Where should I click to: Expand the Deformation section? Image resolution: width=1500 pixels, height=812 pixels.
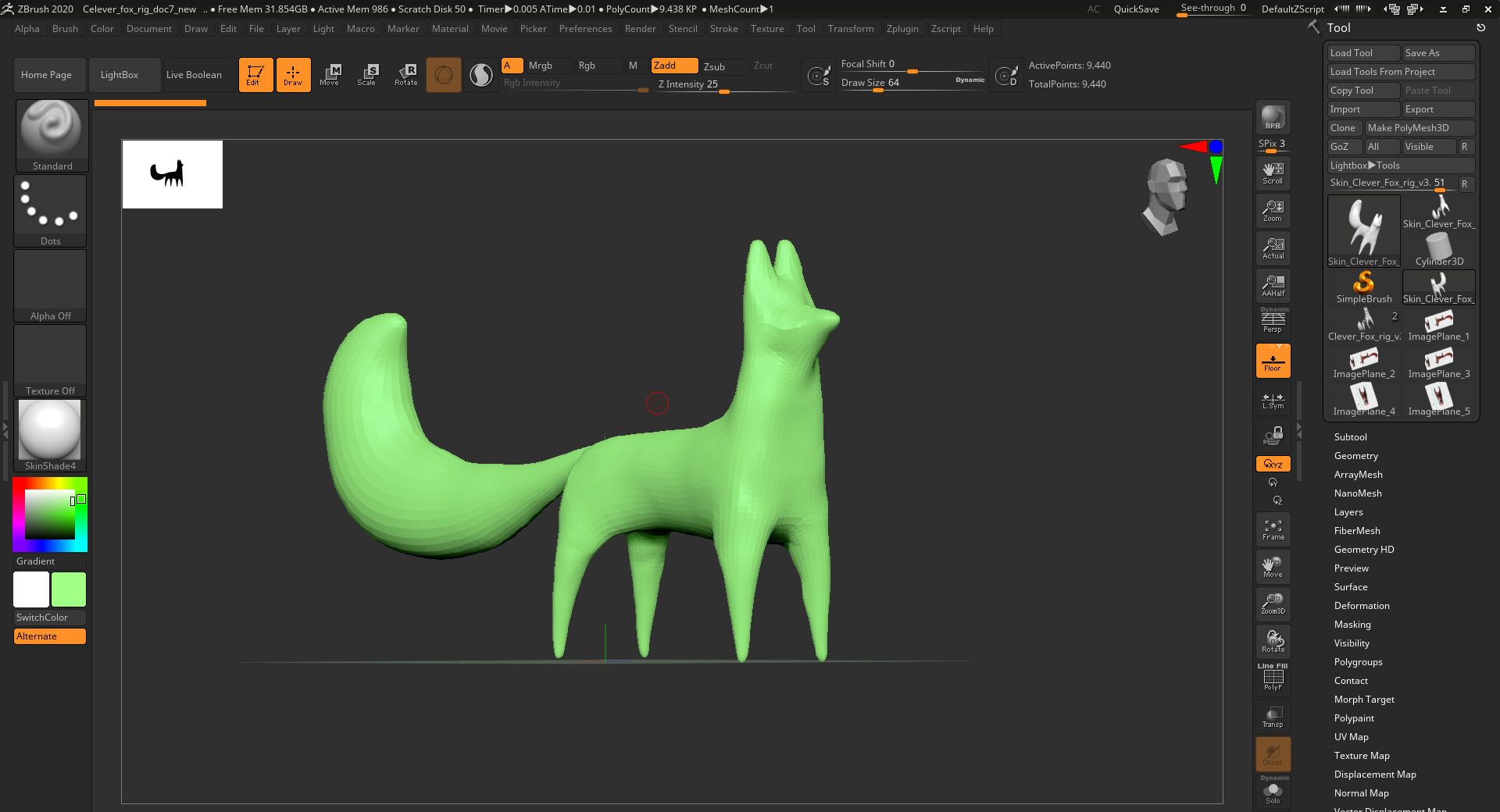(x=1361, y=606)
